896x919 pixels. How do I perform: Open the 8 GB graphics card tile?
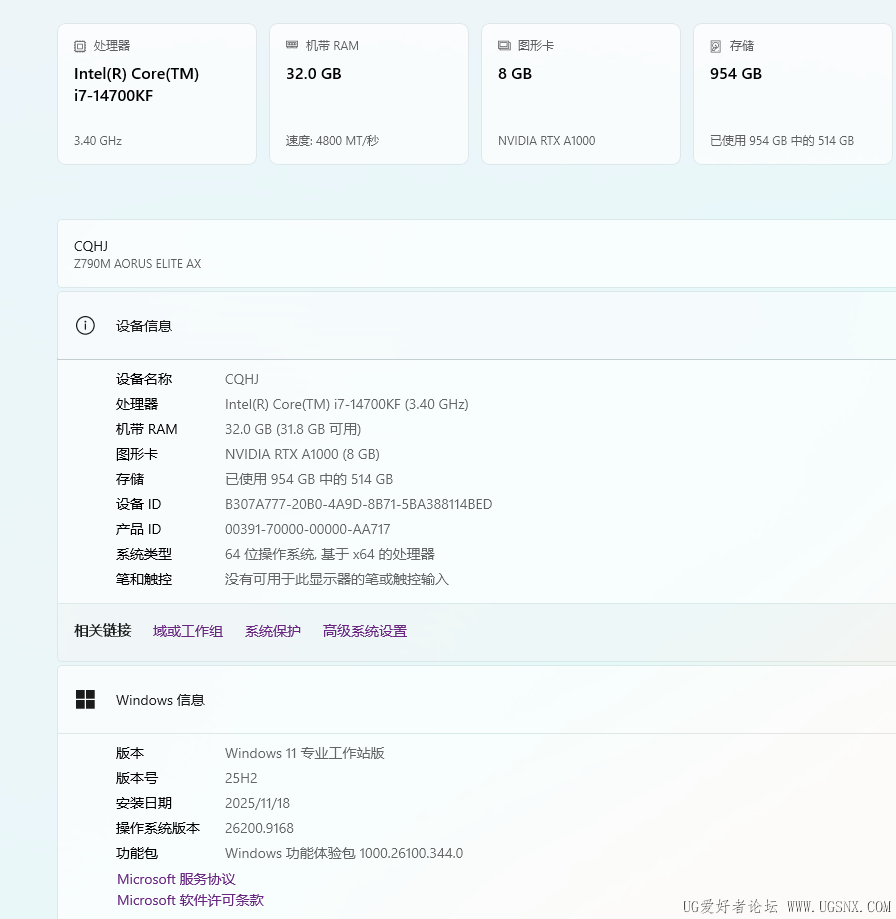coord(581,94)
